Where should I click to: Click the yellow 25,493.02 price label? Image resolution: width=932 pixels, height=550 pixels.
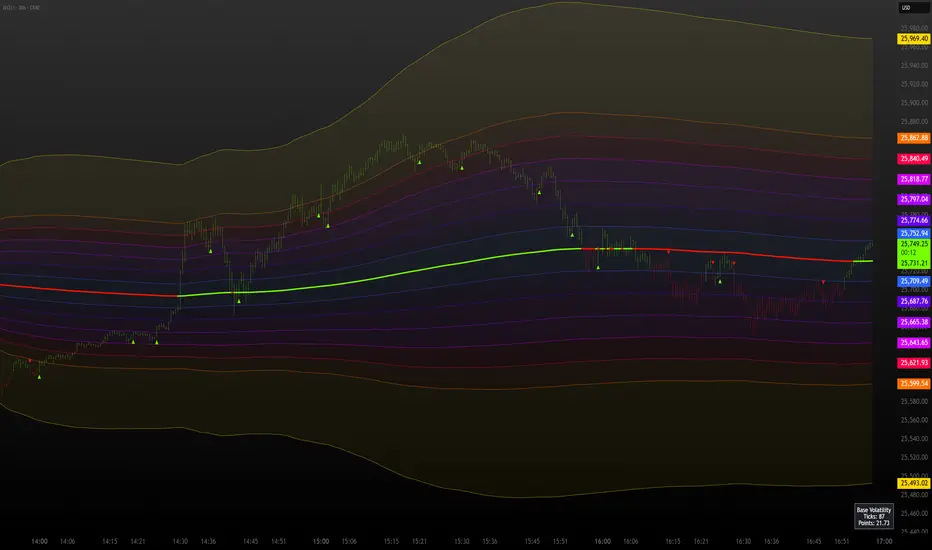tap(914, 483)
